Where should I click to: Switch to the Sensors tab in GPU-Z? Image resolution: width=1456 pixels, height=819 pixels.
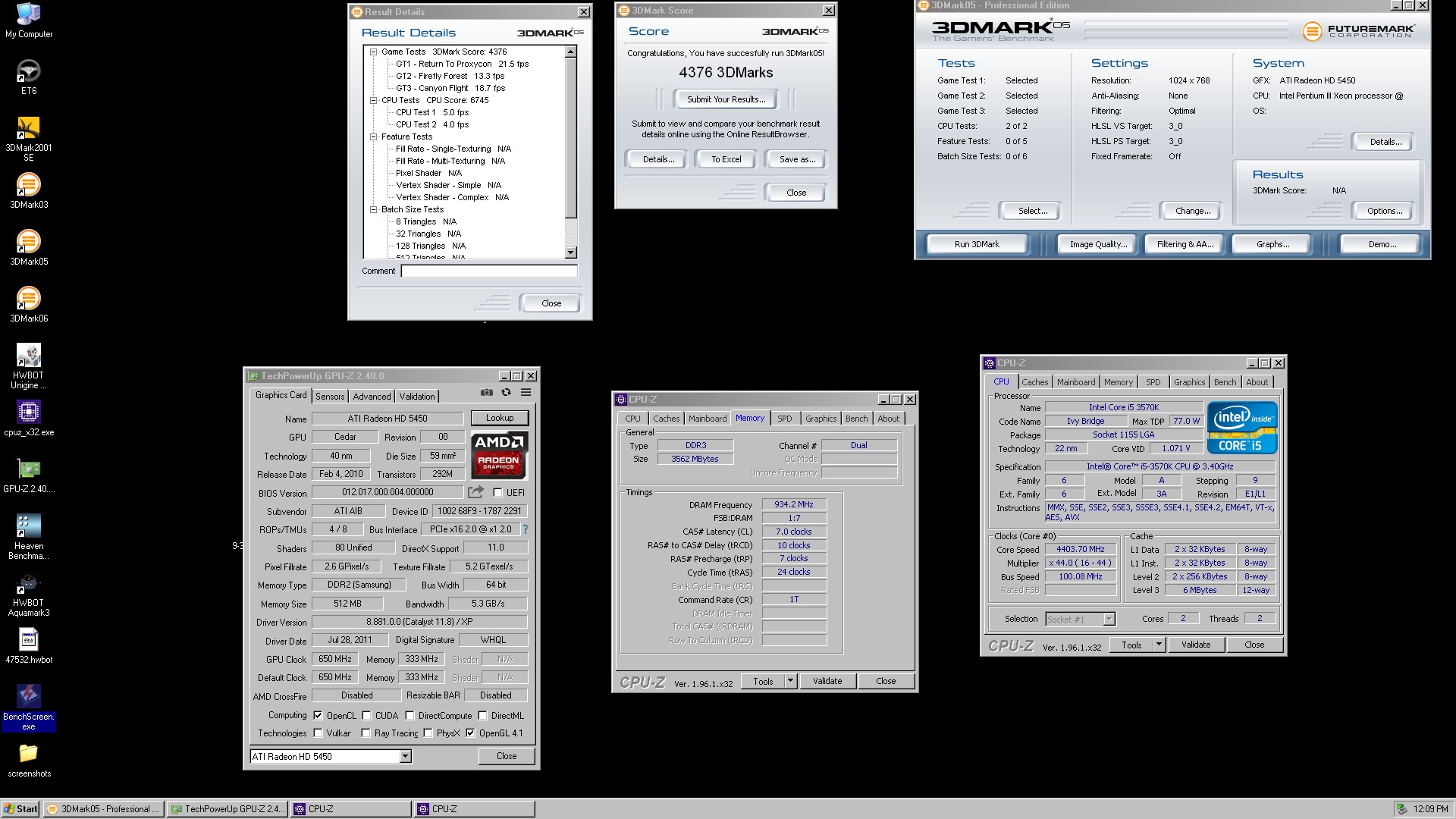coord(330,396)
